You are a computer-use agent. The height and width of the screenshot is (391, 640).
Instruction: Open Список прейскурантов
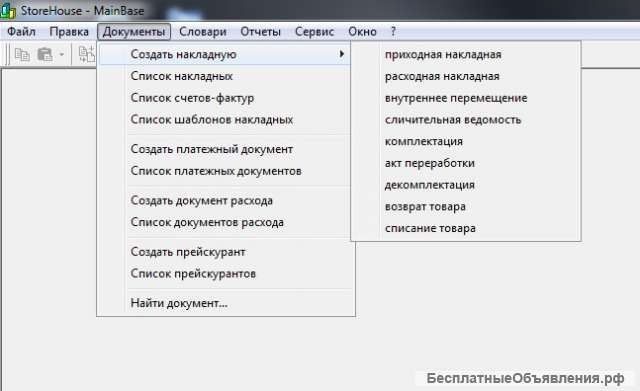pos(225,273)
